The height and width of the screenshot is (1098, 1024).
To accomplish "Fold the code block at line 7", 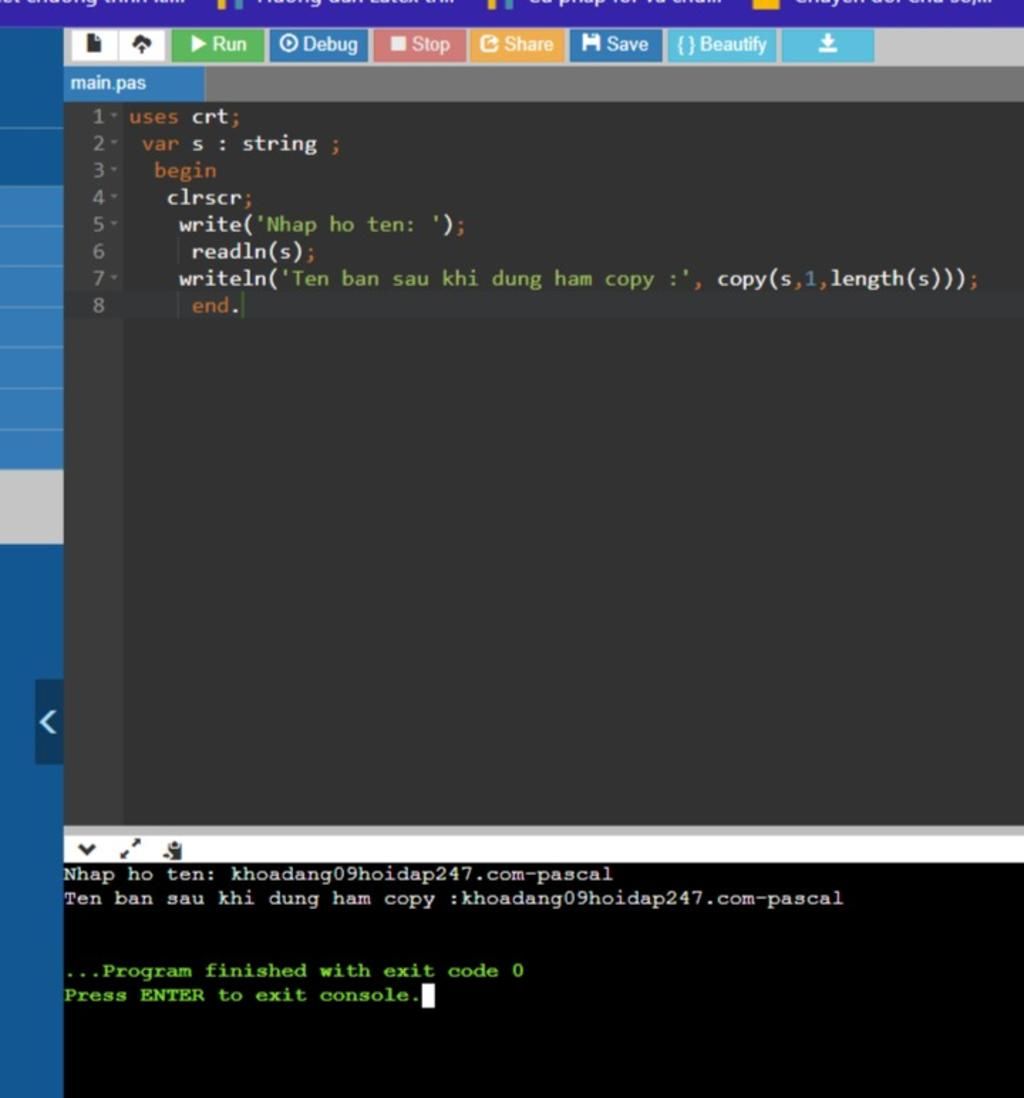I will pos(114,278).
